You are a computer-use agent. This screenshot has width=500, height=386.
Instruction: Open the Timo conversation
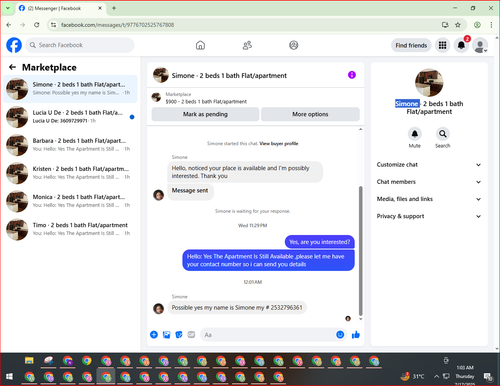click(70, 229)
